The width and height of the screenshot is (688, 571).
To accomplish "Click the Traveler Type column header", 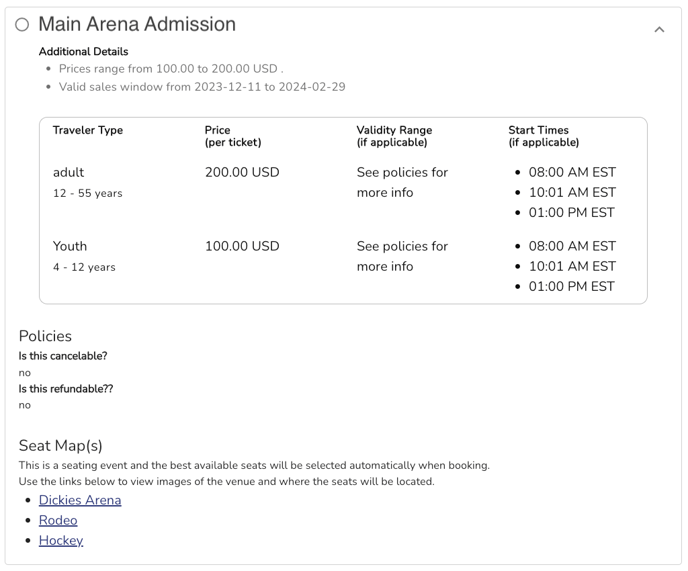I will click(88, 130).
